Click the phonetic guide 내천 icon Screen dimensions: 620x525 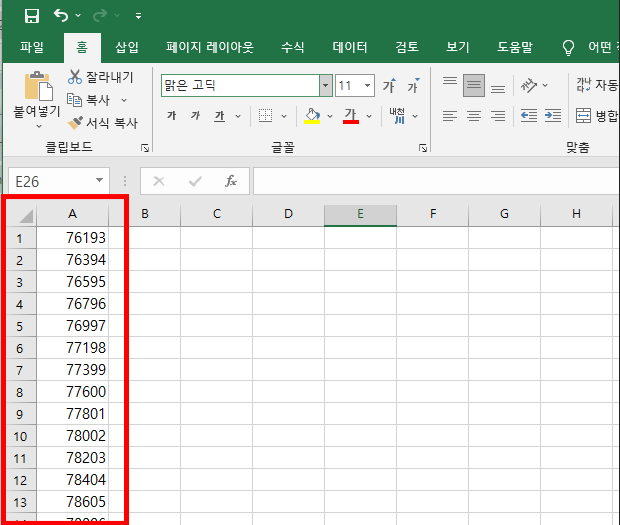pyautogui.click(x=397, y=116)
